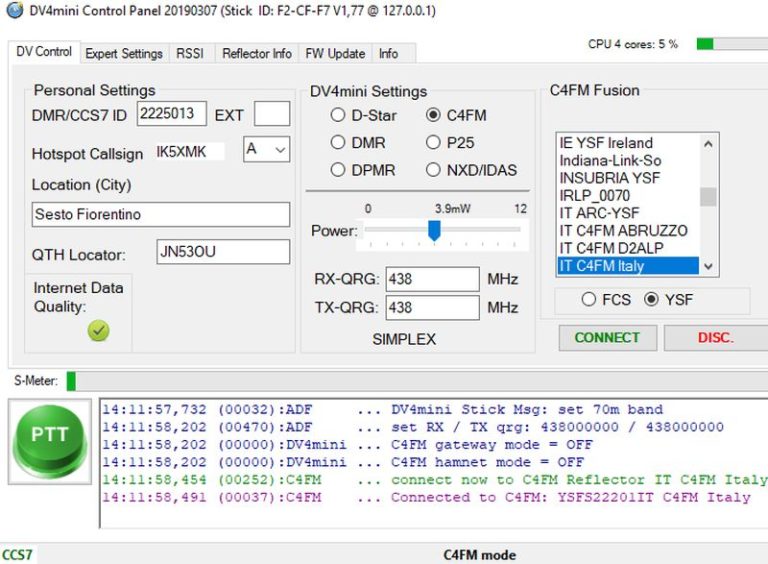Click log line 'Connected to C4FM: YSFS22201IT'

(x=426, y=497)
